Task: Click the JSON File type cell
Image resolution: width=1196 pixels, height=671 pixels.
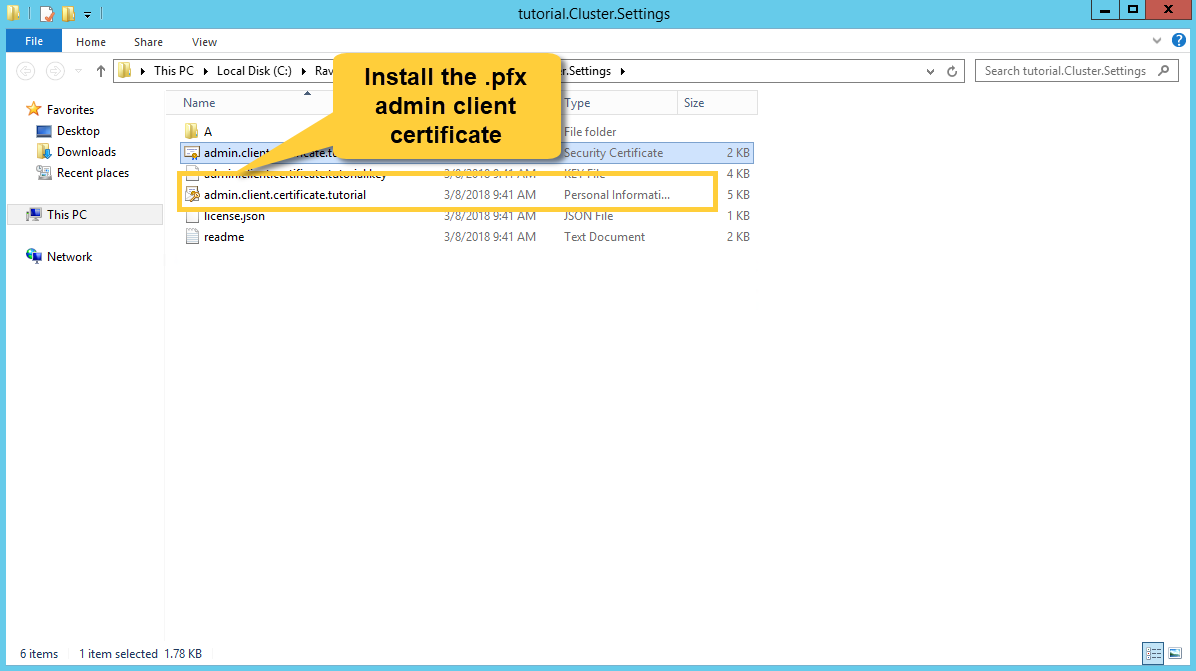Action: pyautogui.click(x=588, y=216)
